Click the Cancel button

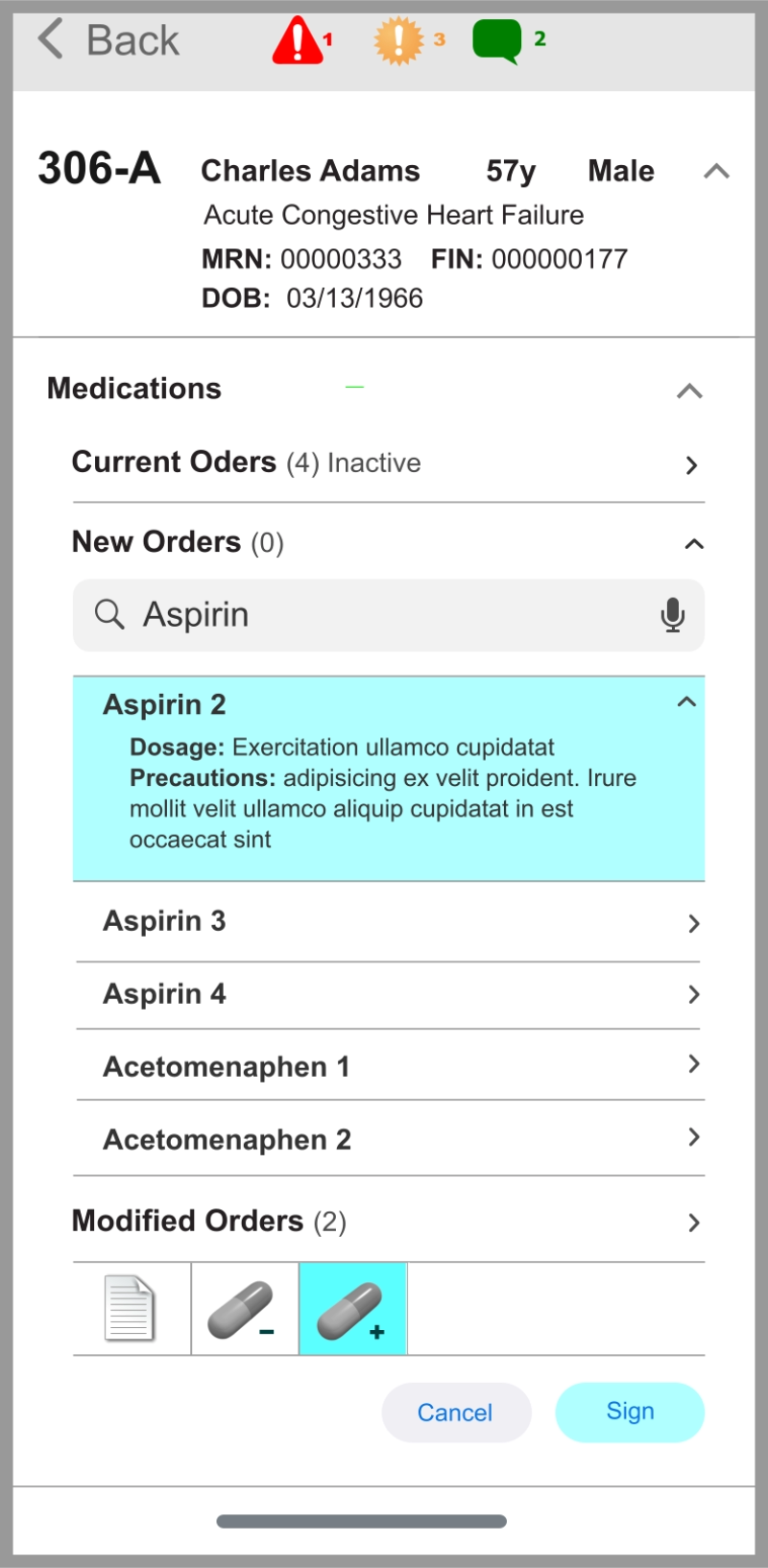pos(456,1413)
